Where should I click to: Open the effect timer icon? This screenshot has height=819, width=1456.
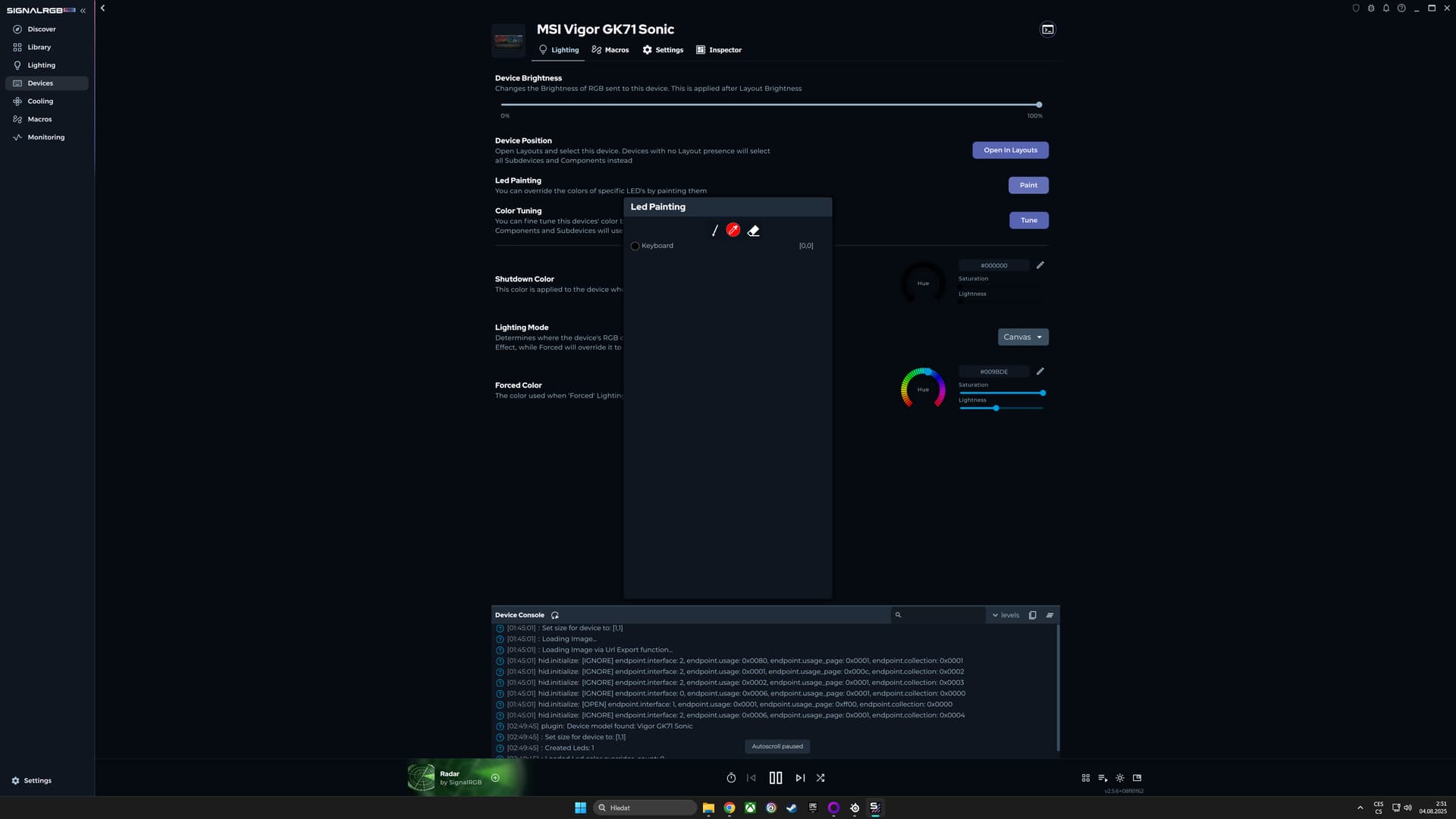731,778
